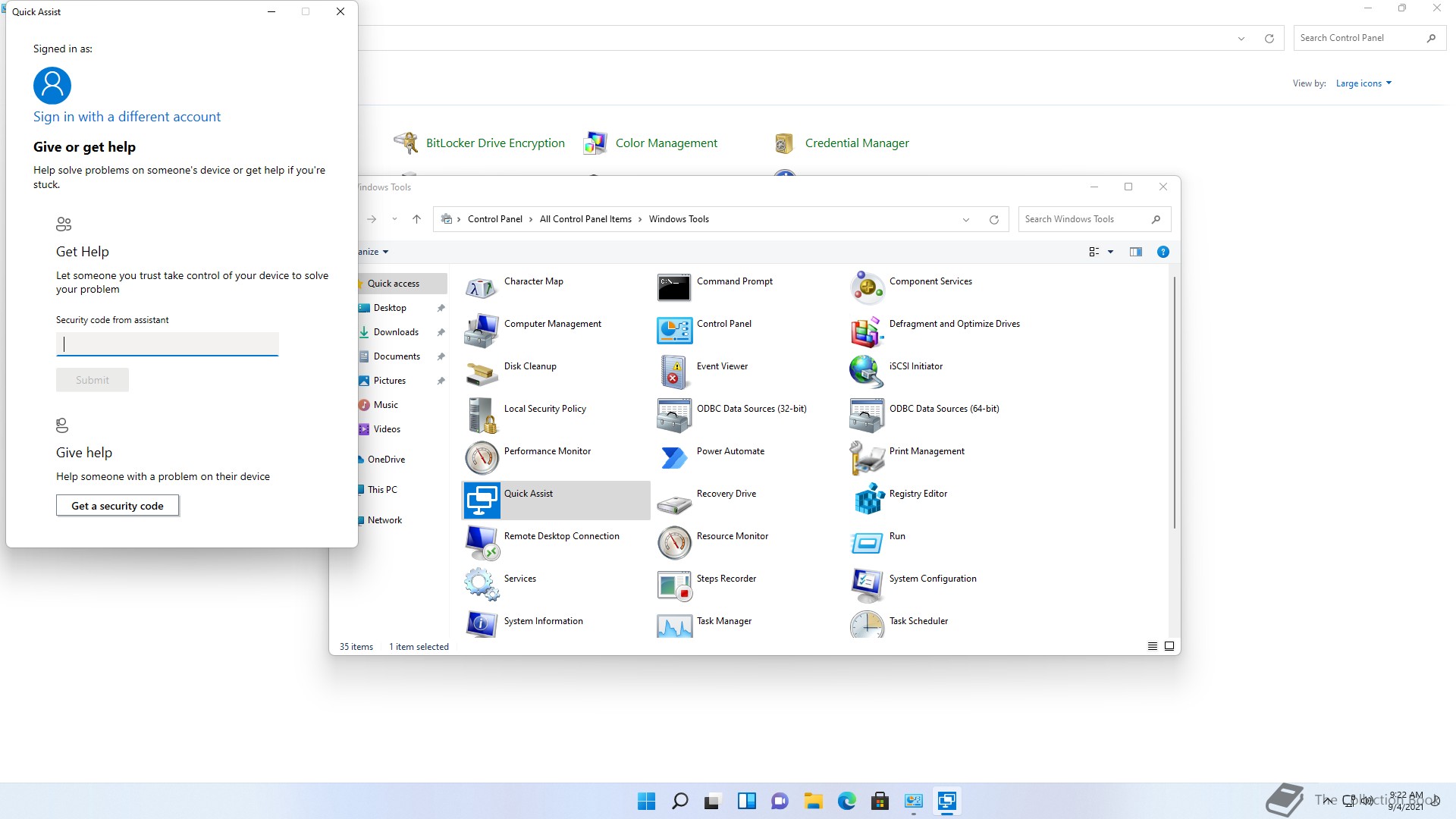Select ODBC Data Sources (64-bit) icon
1456x819 pixels.
coord(867,416)
